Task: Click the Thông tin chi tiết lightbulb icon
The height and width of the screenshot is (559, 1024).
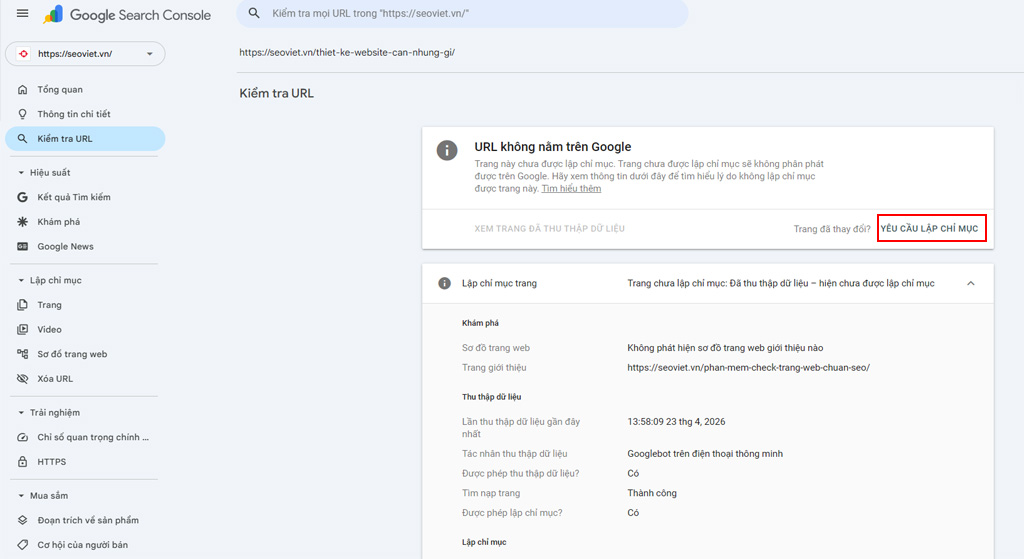Action: (x=22, y=114)
